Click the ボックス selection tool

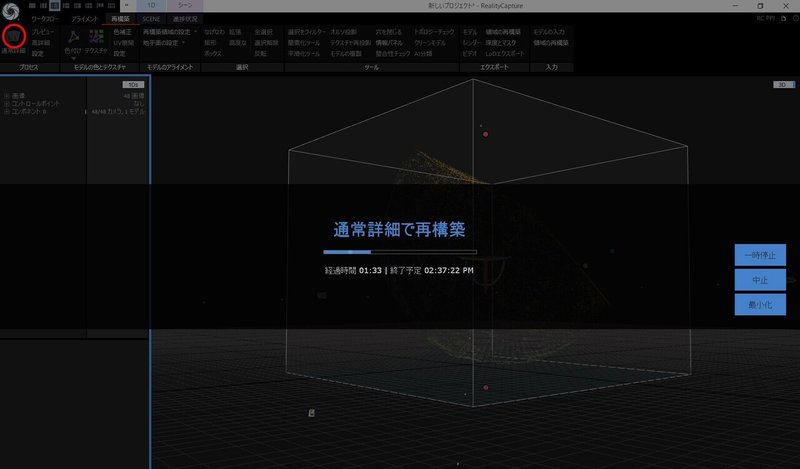click(x=213, y=54)
